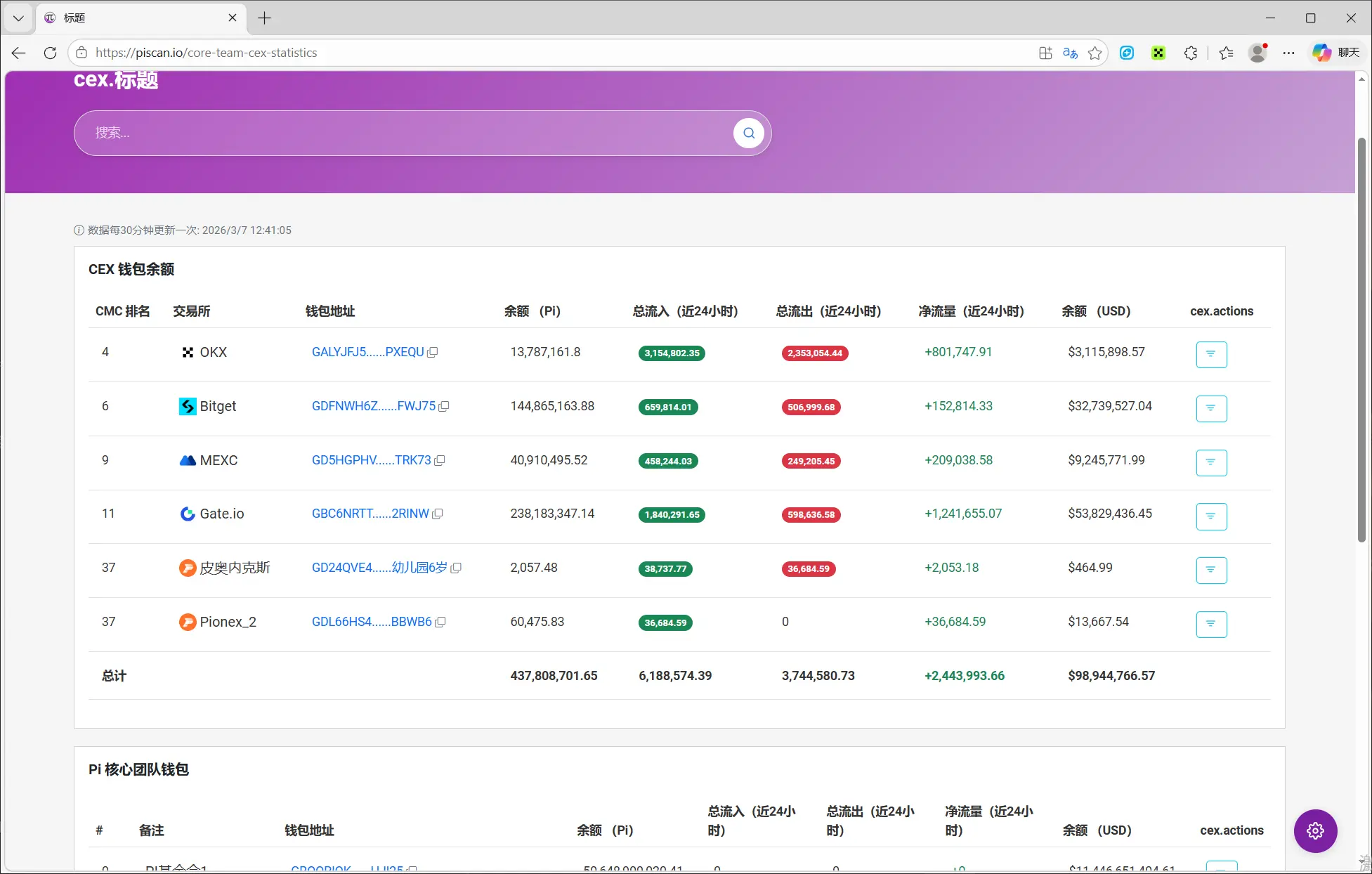
Task: Click the browser translate page icon
Action: click(x=1070, y=53)
